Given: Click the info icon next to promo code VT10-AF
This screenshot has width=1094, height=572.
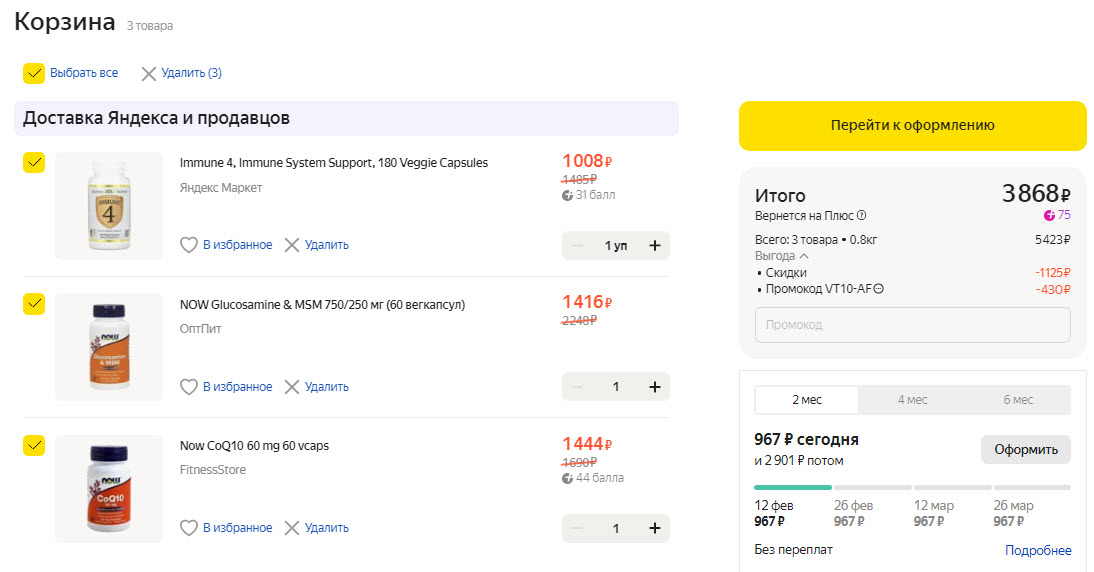Looking at the screenshot, I should point(879,290).
